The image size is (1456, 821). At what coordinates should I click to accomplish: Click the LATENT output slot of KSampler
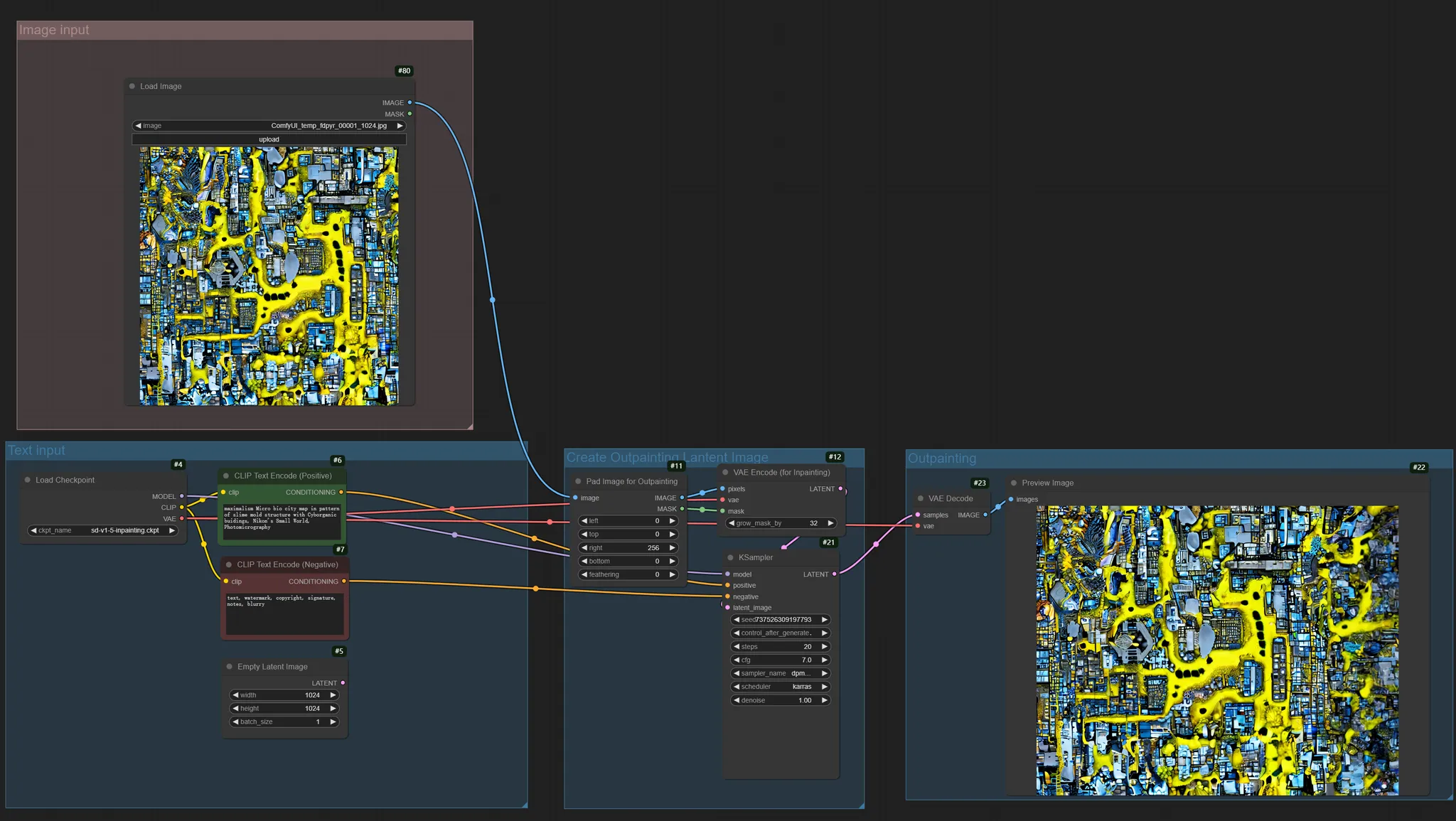pos(834,574)
